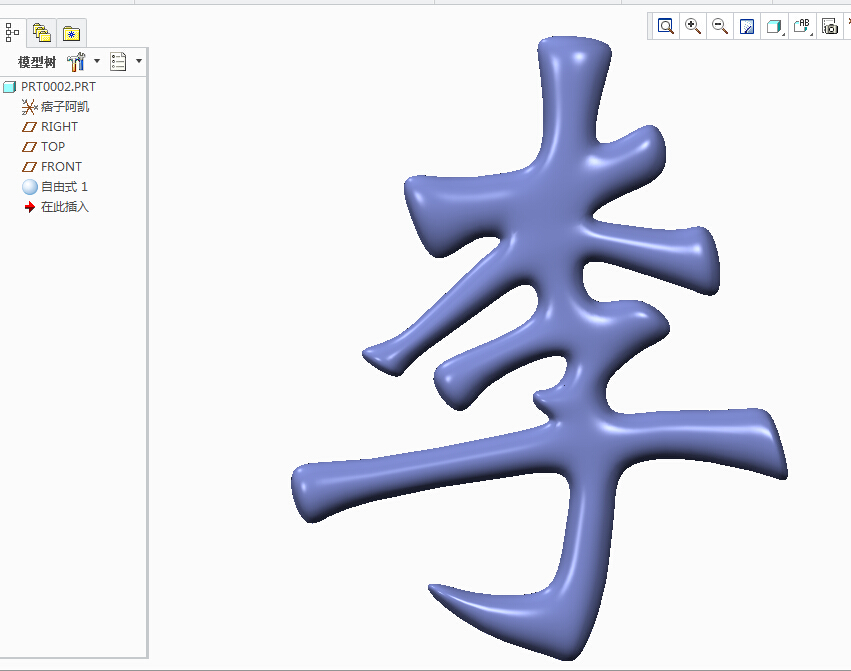The height and width of the screenshot is (671, 851).
Task: Expand the tree settings dropdown arrow
Action: 97,61
